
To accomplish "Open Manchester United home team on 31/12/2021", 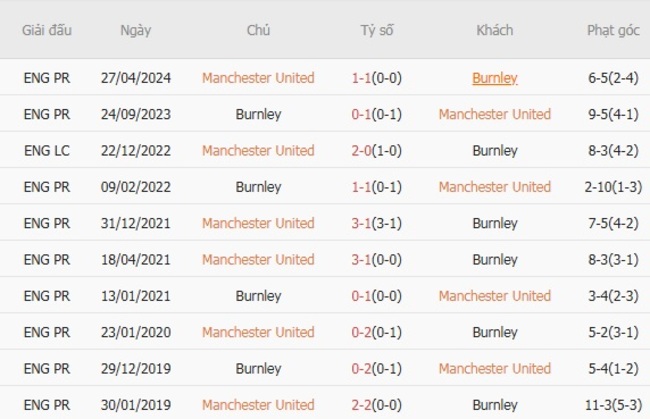I will 258,223.
